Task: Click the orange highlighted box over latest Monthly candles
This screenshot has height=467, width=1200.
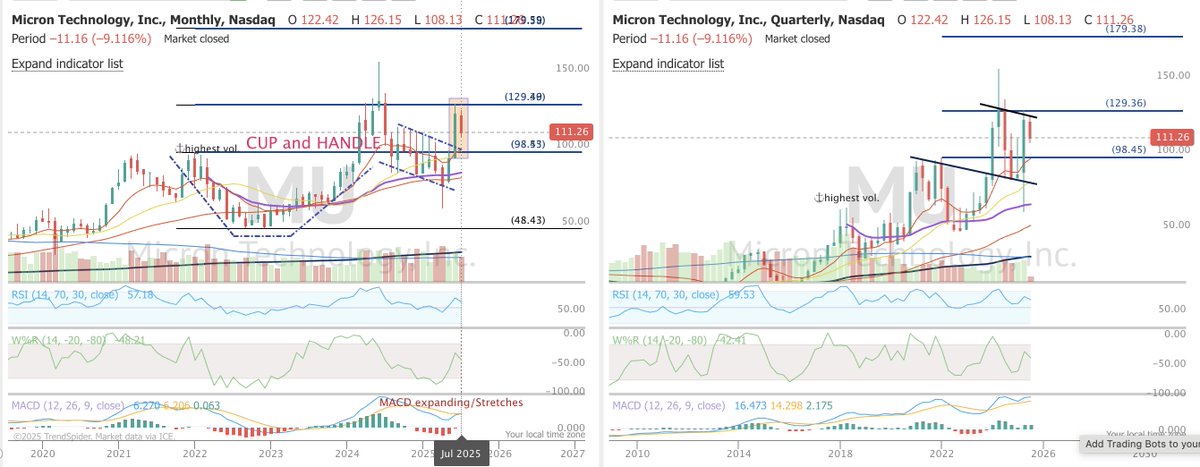Action: point(459,126)
